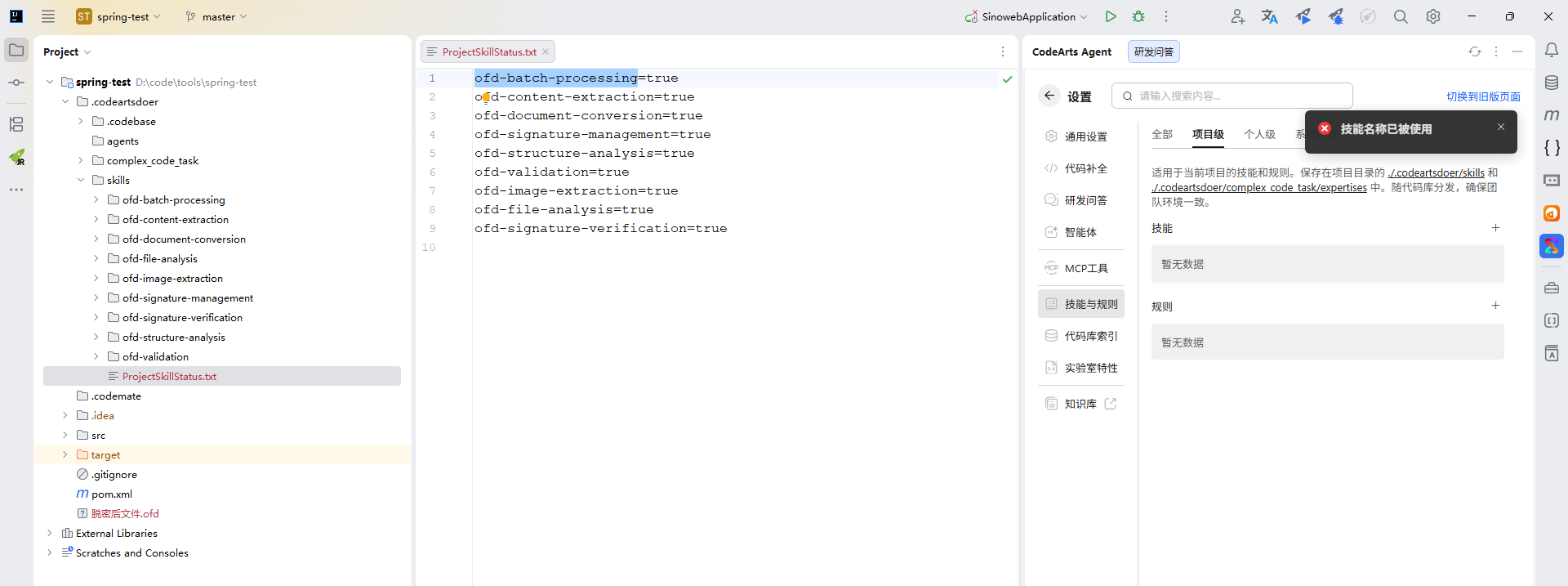This screenshot has width=1568, height=586.
Task: Add a new 规则 with plus icon
Action: 1495,306
